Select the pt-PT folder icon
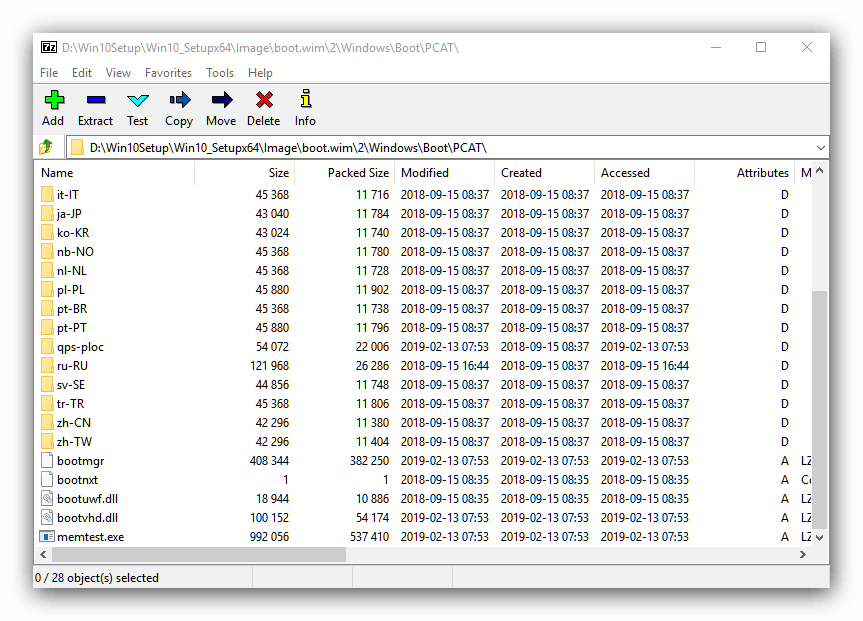 [x=47, y=328]
